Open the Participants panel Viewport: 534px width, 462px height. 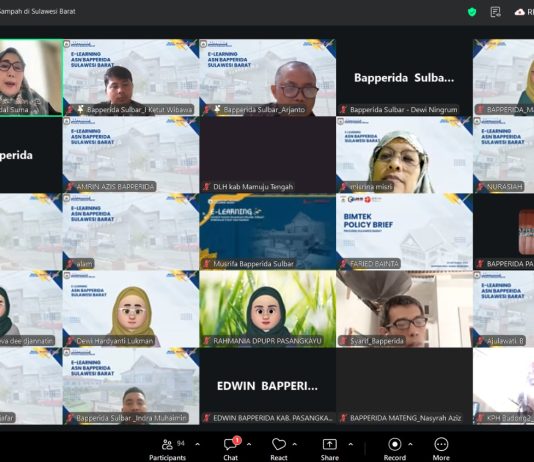pos(167,449)
